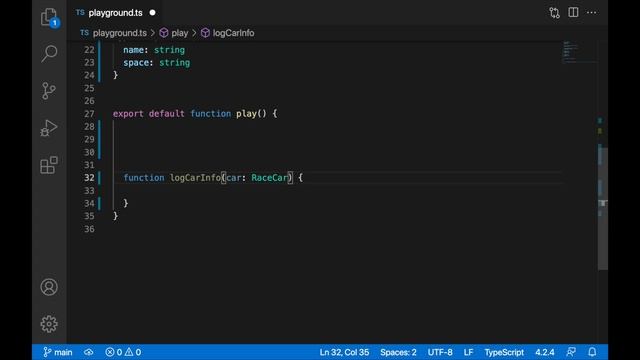This screenshot has height=360, width=640.
Task: Click the logCarInfo breadcrumb item
Action: click(x=228, y=33)
